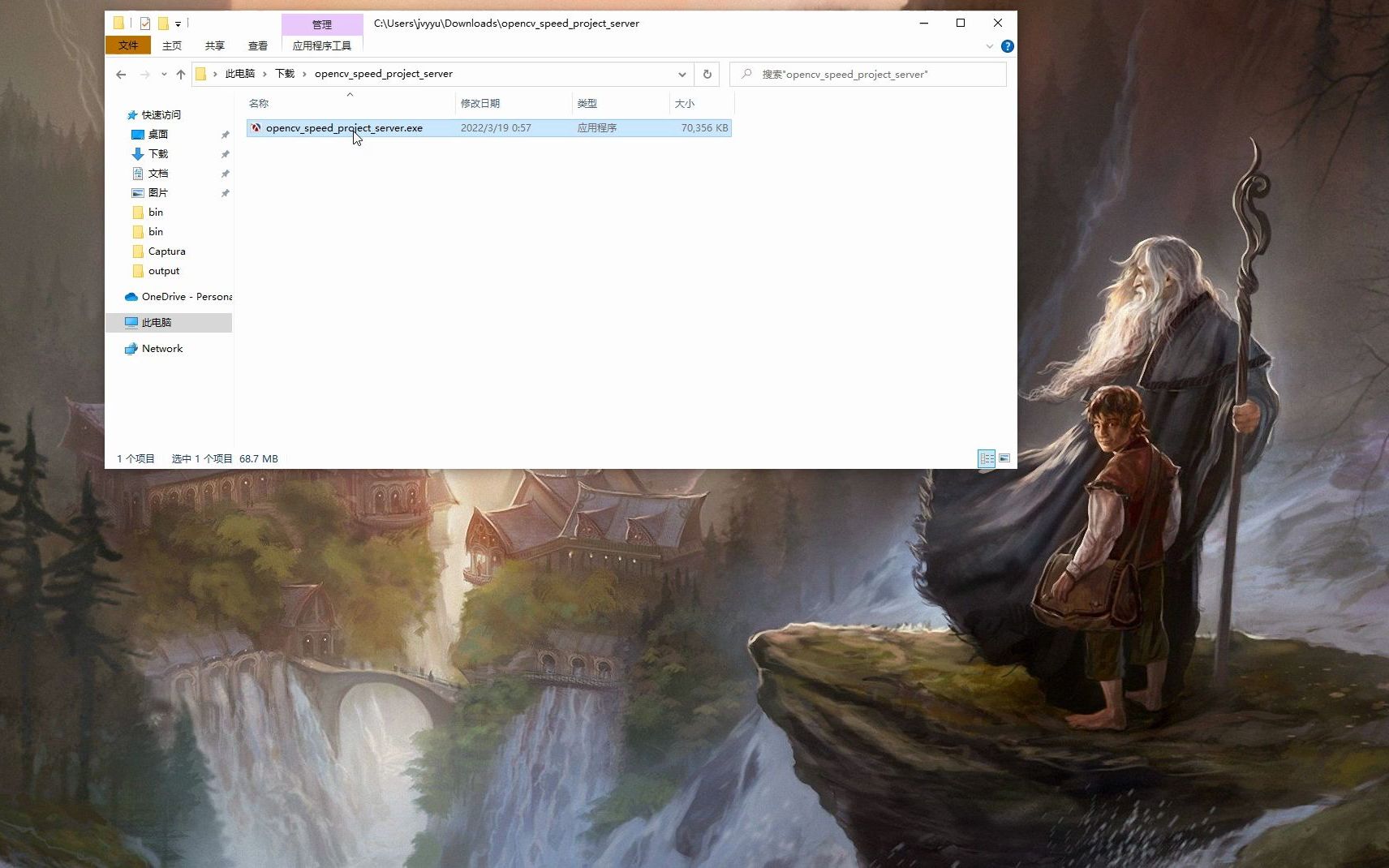The width and height of the screenshot is (1389, 868).
Task: Click 下載 in the address breadcrumb
Action: click(x=285, y=74)
